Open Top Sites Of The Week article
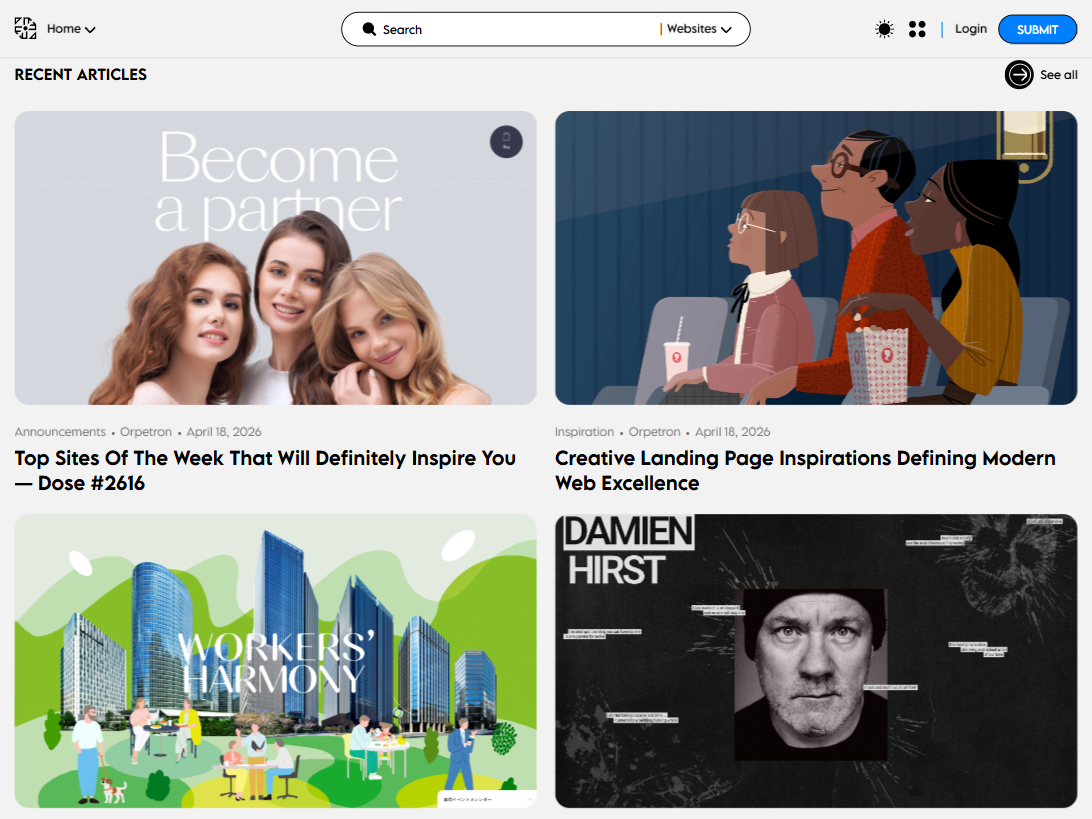Viewport: 1092px width, 819px height. [x=265, y=470]
